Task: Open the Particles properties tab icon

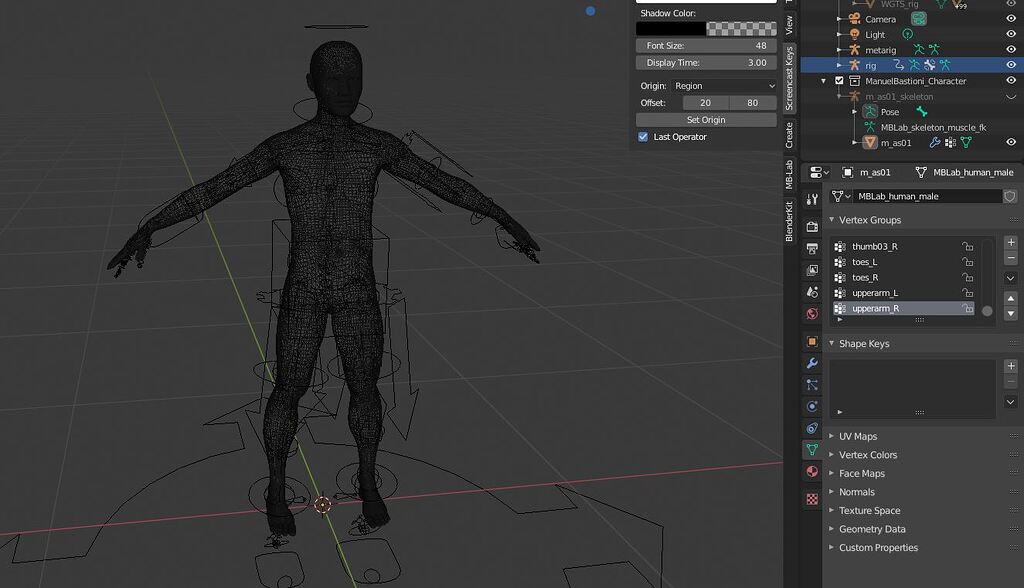Action: 812,385
